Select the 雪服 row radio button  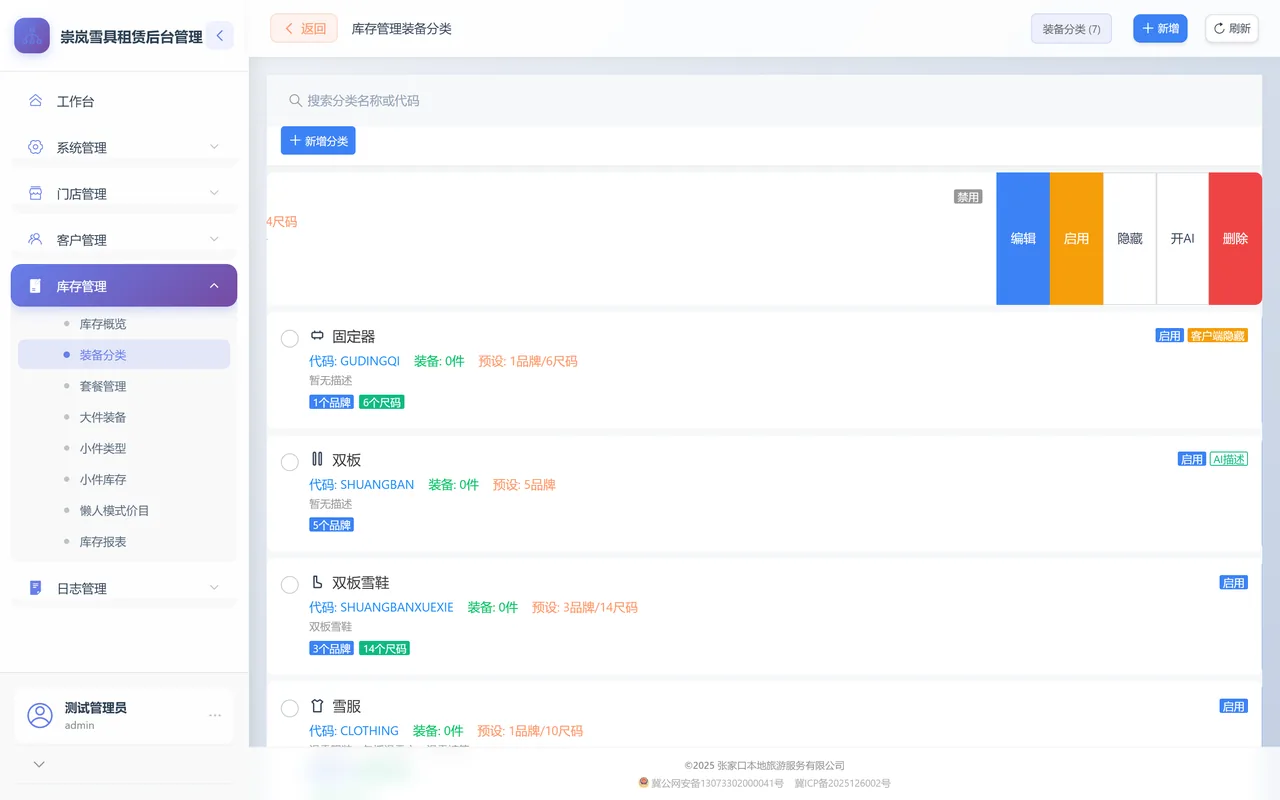290,708
